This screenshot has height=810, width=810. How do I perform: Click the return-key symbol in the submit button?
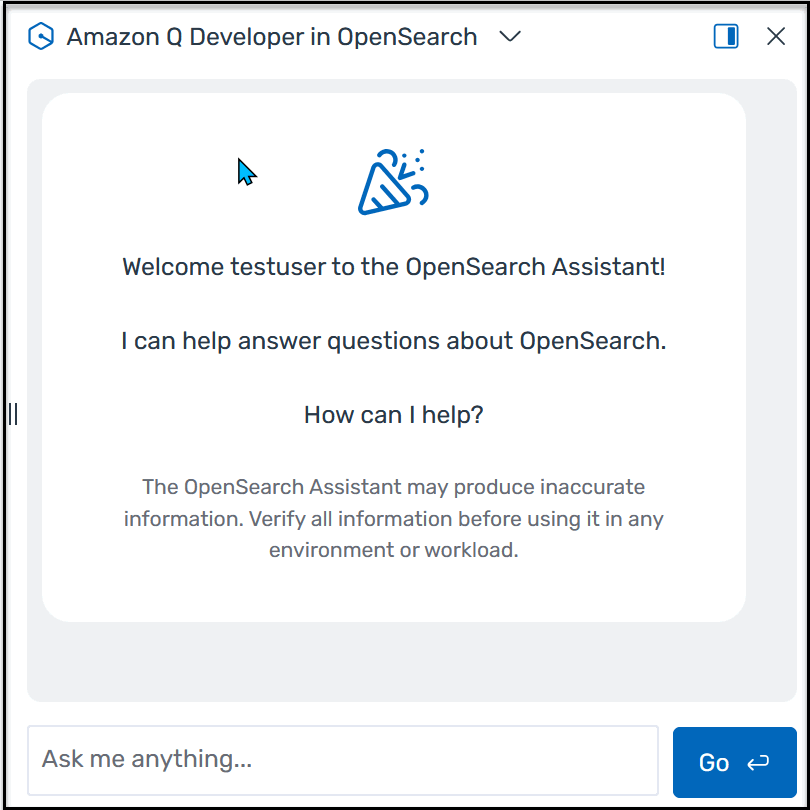point(756,762)
